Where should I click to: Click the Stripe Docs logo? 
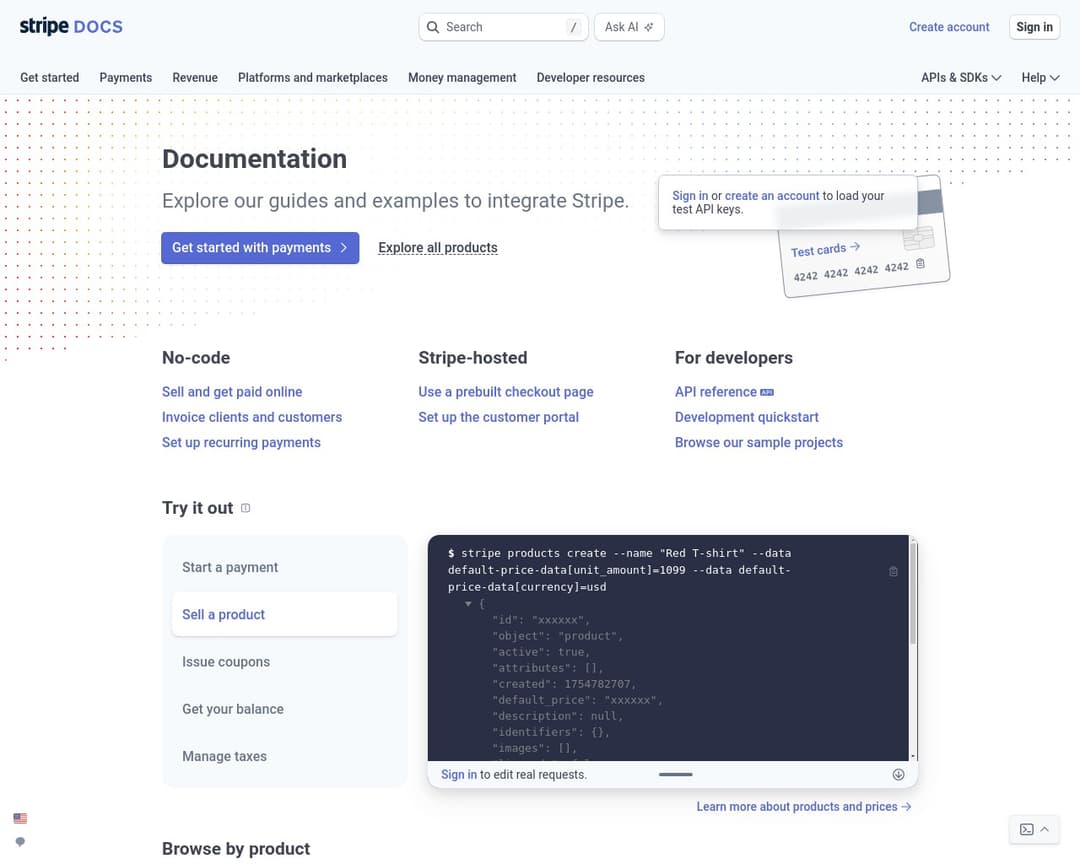coord(71,26)
